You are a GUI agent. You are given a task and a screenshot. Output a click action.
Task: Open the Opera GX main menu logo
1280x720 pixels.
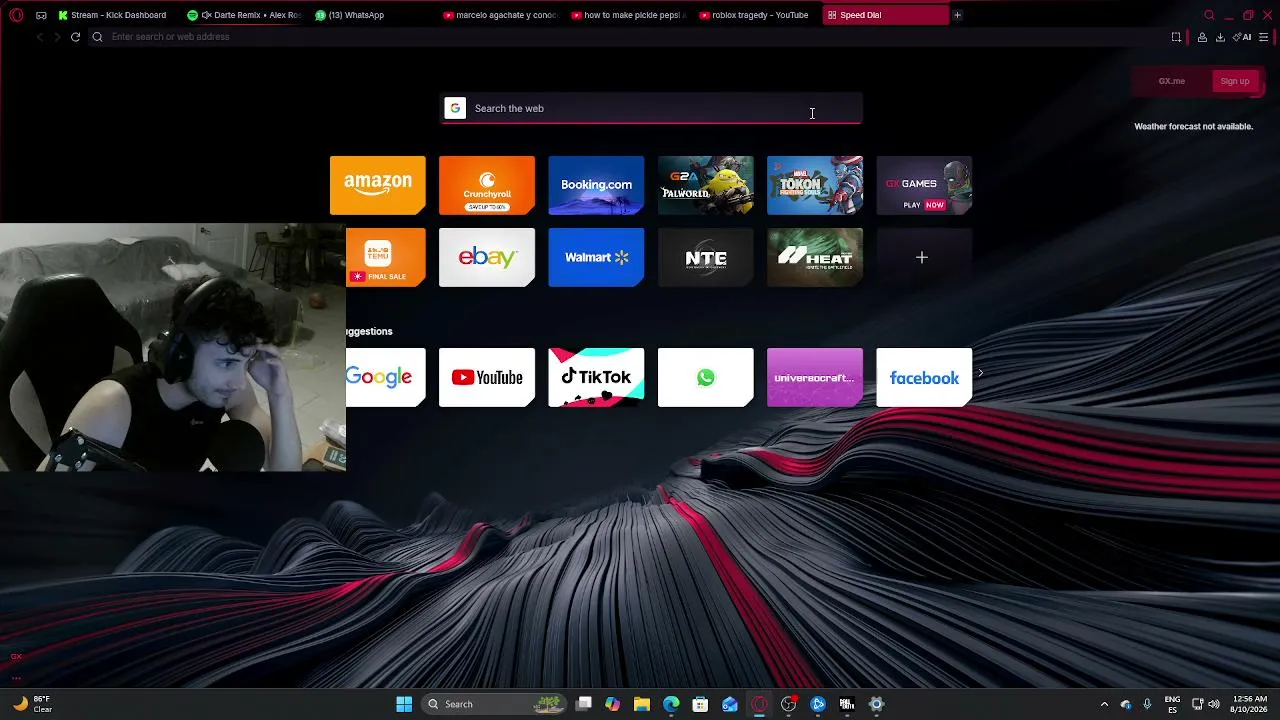[16, 15]
